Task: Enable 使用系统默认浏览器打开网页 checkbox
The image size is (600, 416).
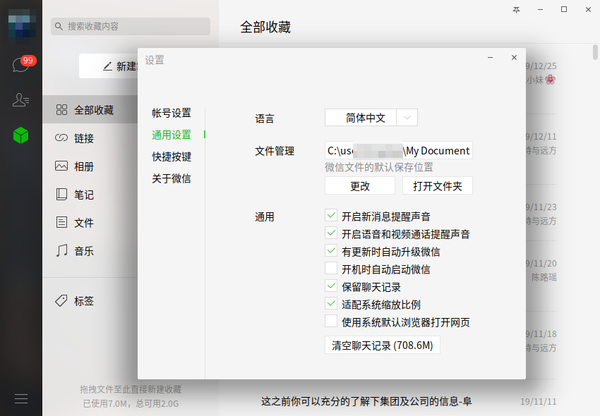Action: click(x=331, y=321)
